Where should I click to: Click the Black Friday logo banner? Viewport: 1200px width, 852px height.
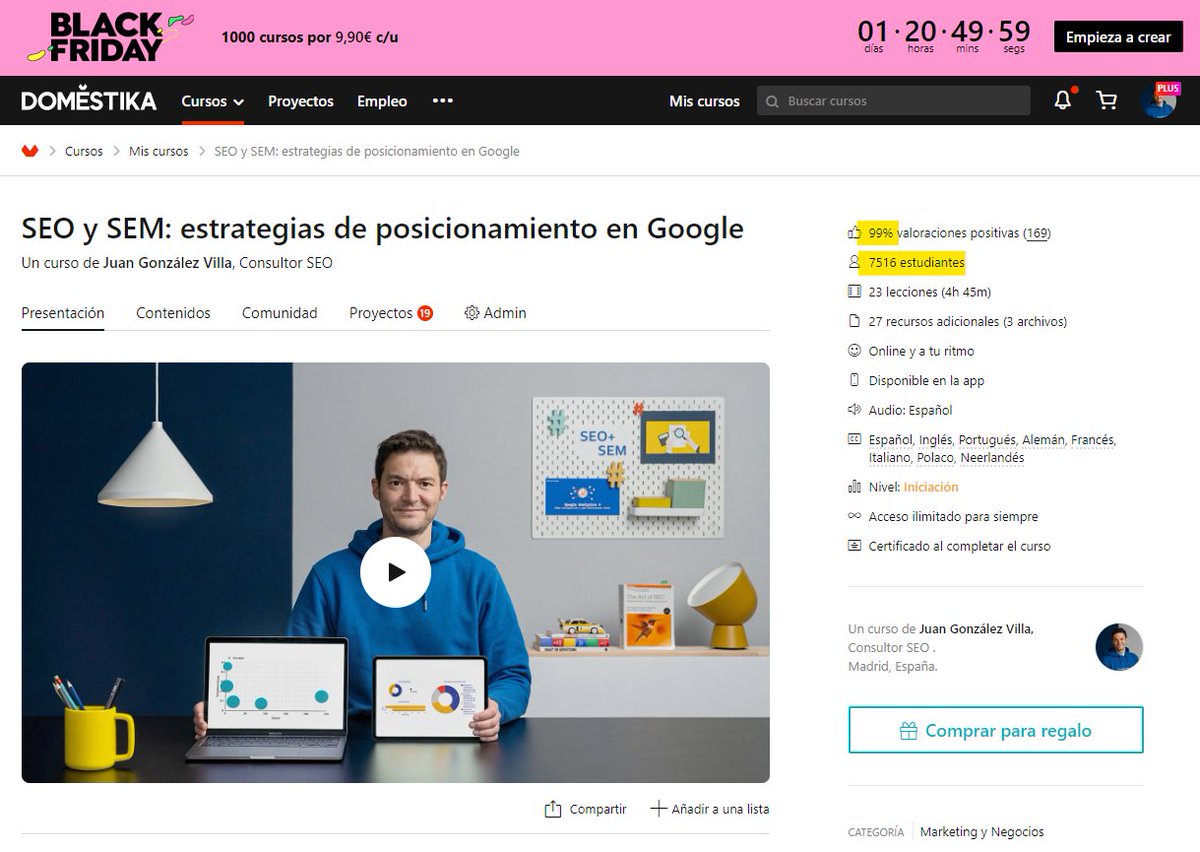coord(110,37)
